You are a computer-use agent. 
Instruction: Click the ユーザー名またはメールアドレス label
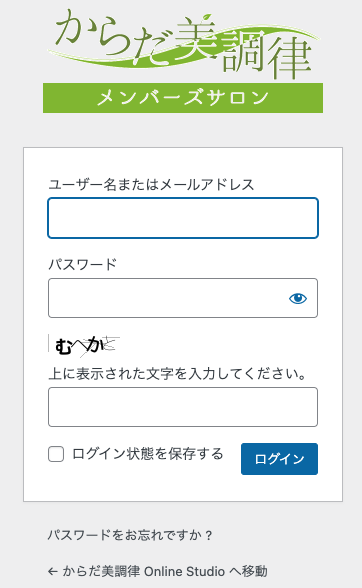pyautogui.click(x=151, y=184)
